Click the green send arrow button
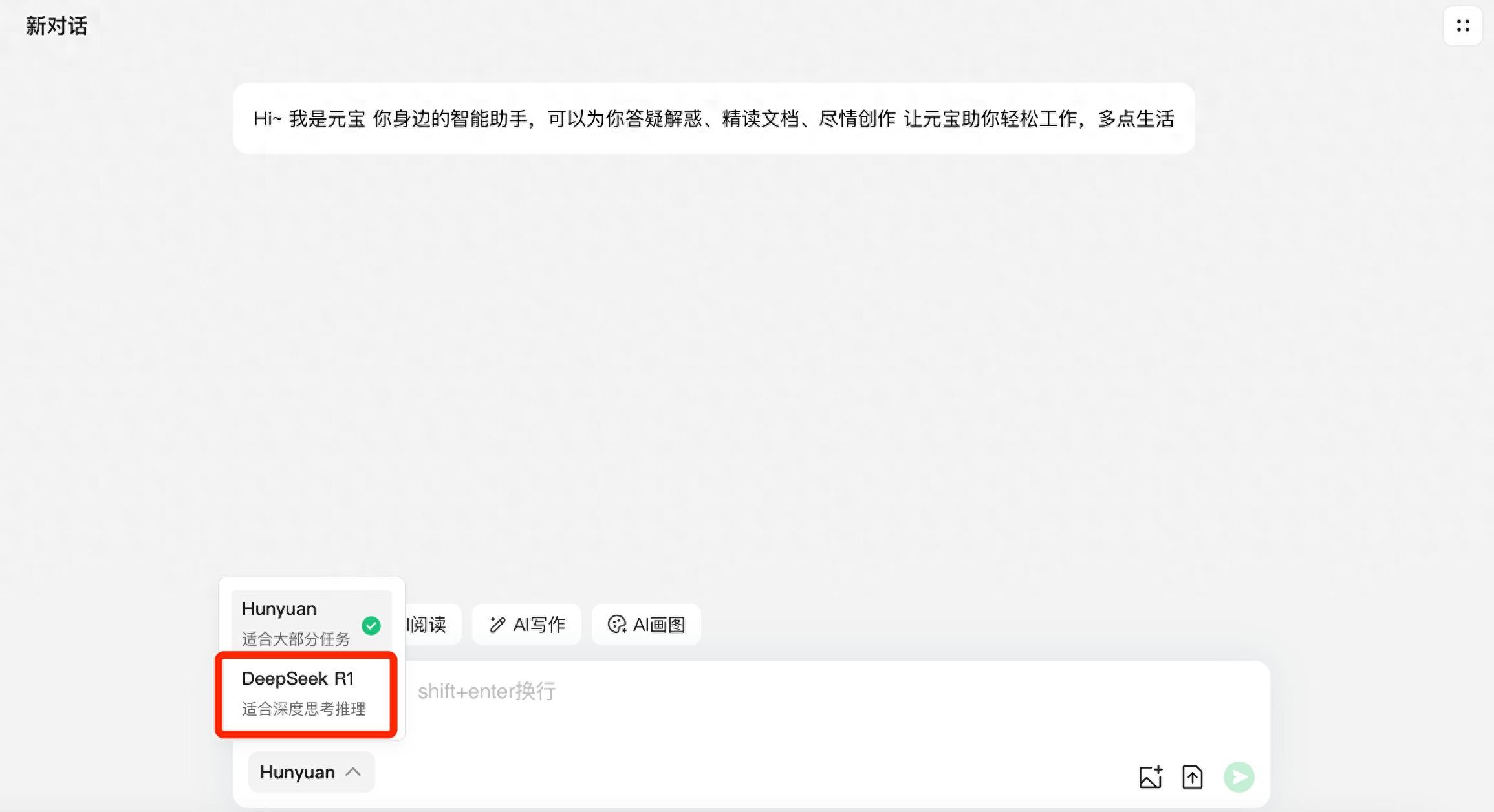Screen dimensions: 1494x812 tap(1239, 776)
